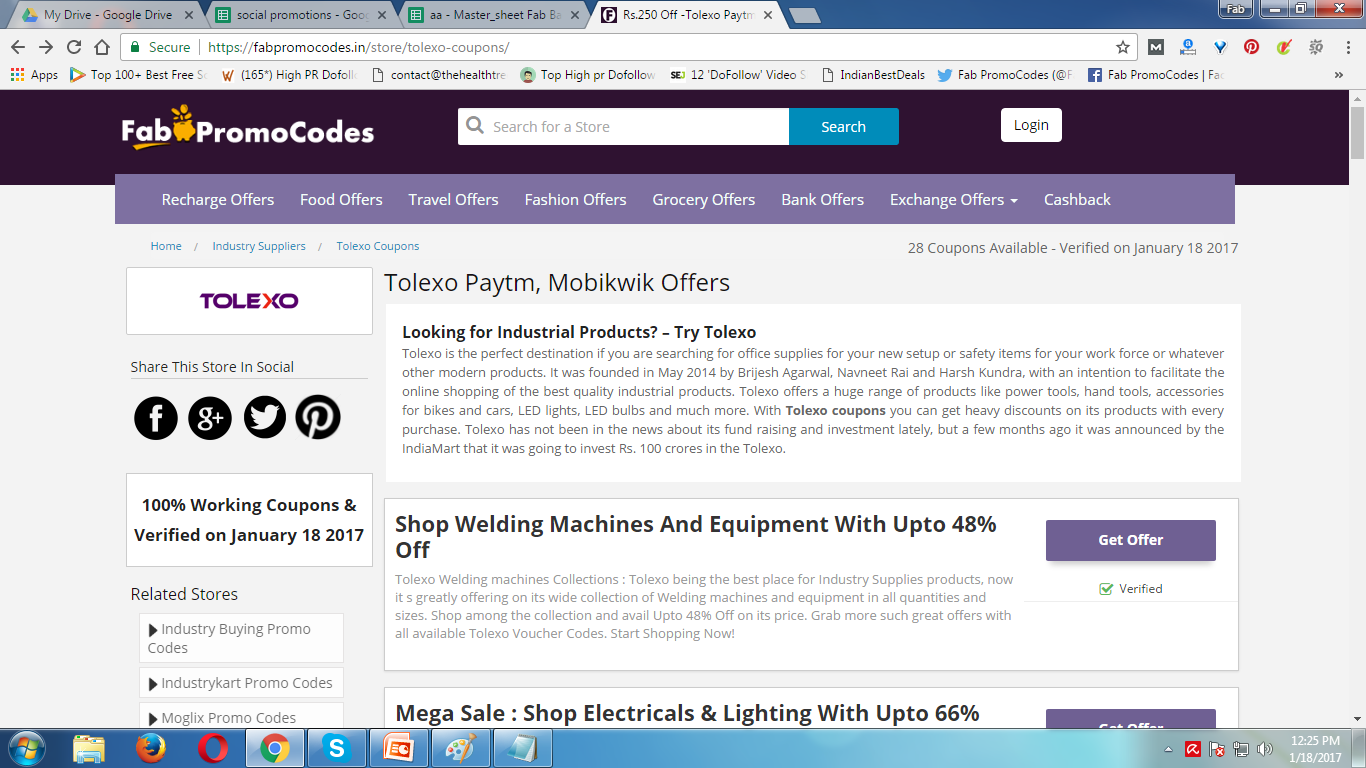Open IndianBestDeals bookmark

873,75
